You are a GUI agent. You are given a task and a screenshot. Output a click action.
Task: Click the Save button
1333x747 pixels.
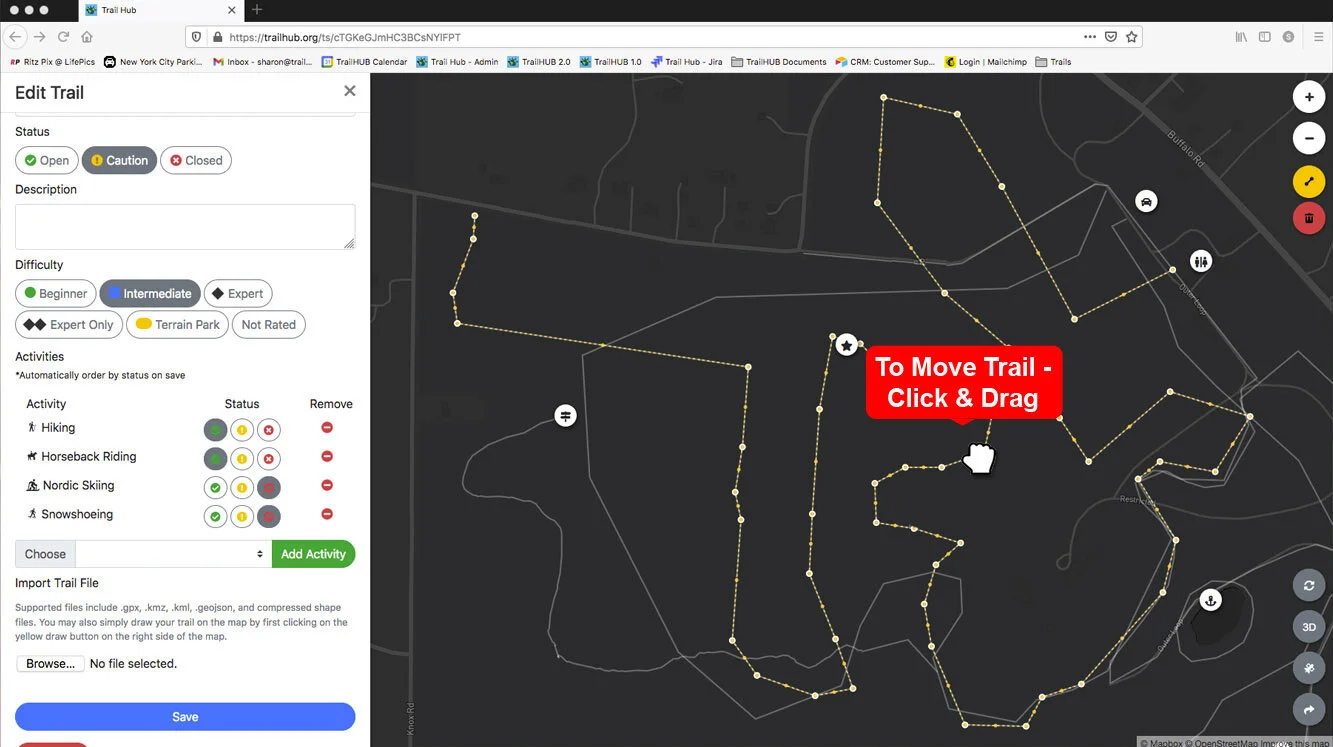coord(185,717)
